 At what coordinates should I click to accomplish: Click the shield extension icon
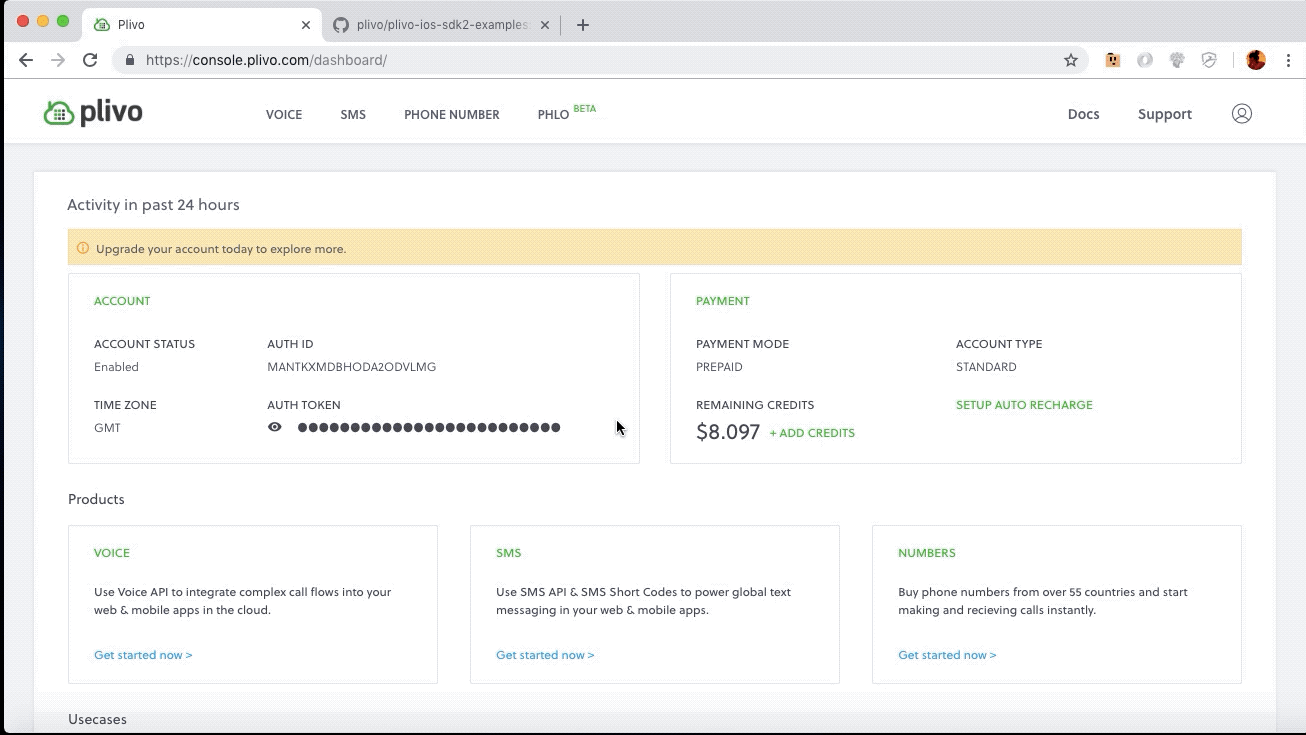coord(1209,60)
